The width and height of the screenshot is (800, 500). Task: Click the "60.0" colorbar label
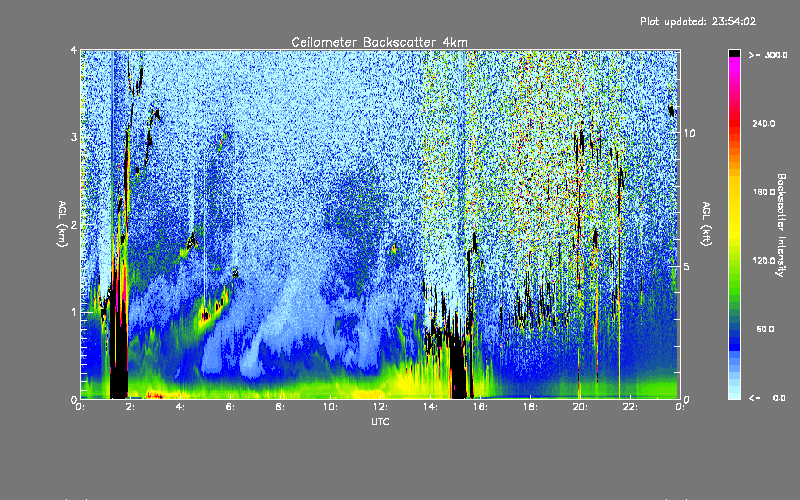coord(765,329)
